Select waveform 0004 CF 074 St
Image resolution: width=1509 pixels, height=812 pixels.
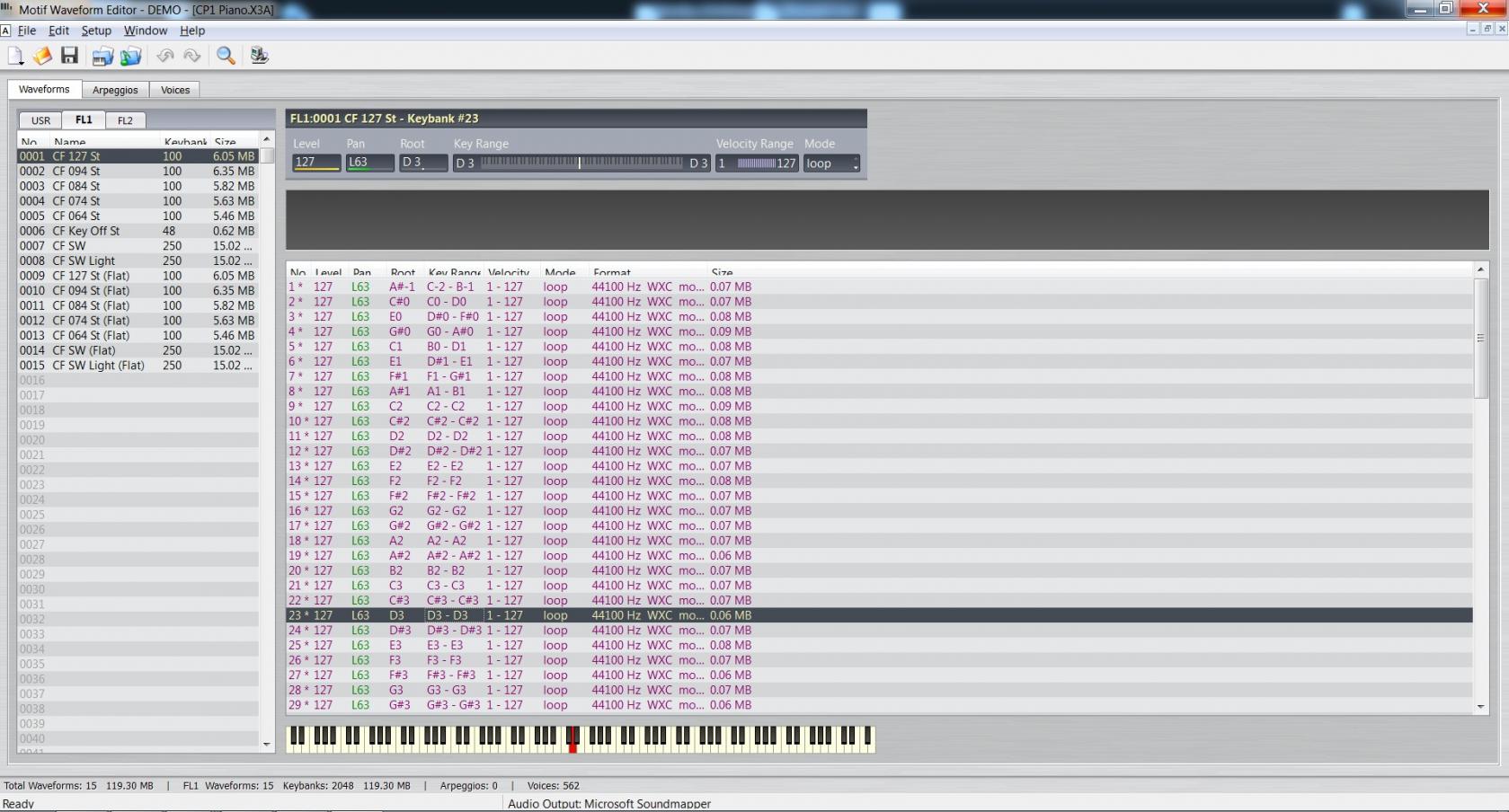click(138, 201)
